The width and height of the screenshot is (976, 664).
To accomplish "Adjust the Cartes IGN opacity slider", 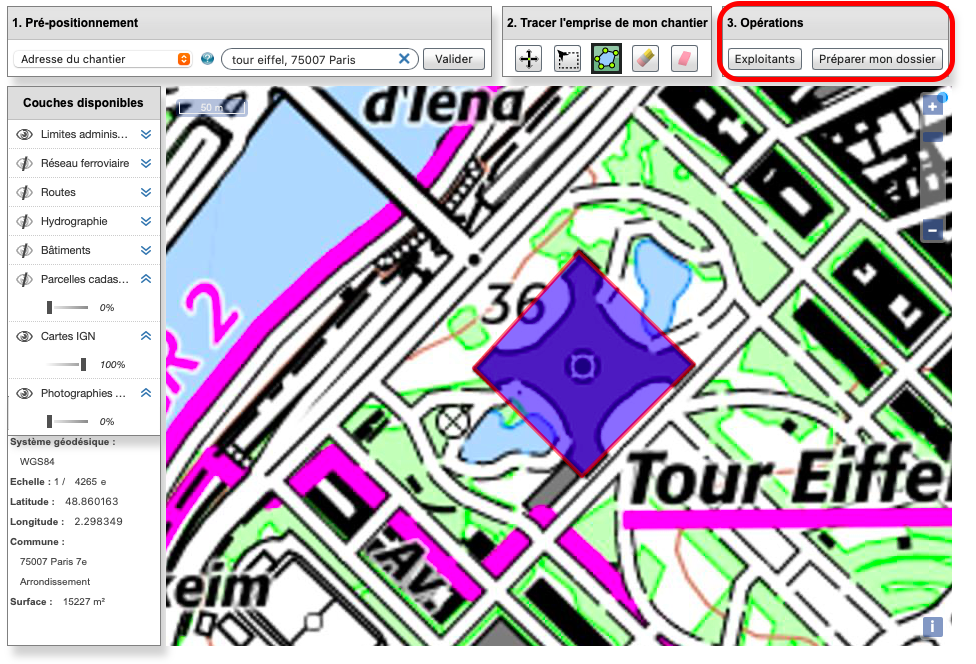I will tap(67, 365).
